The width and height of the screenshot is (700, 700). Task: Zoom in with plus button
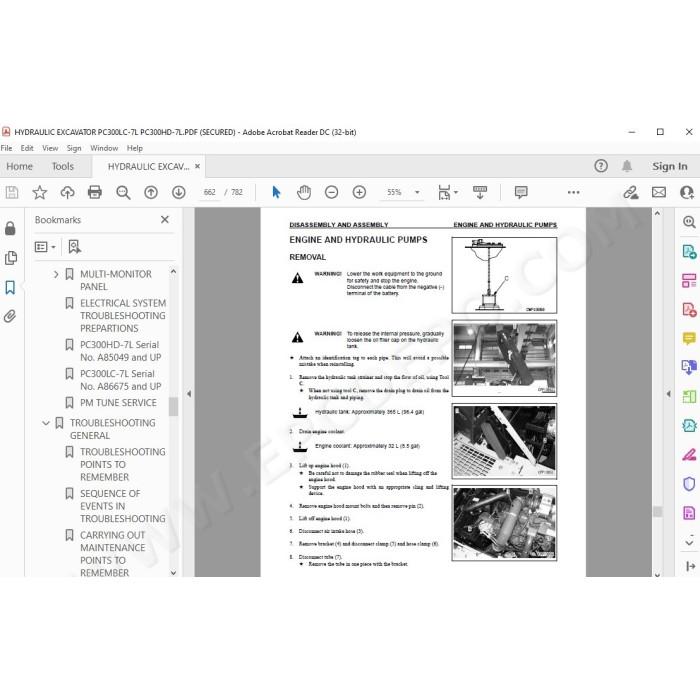point(359,192)
